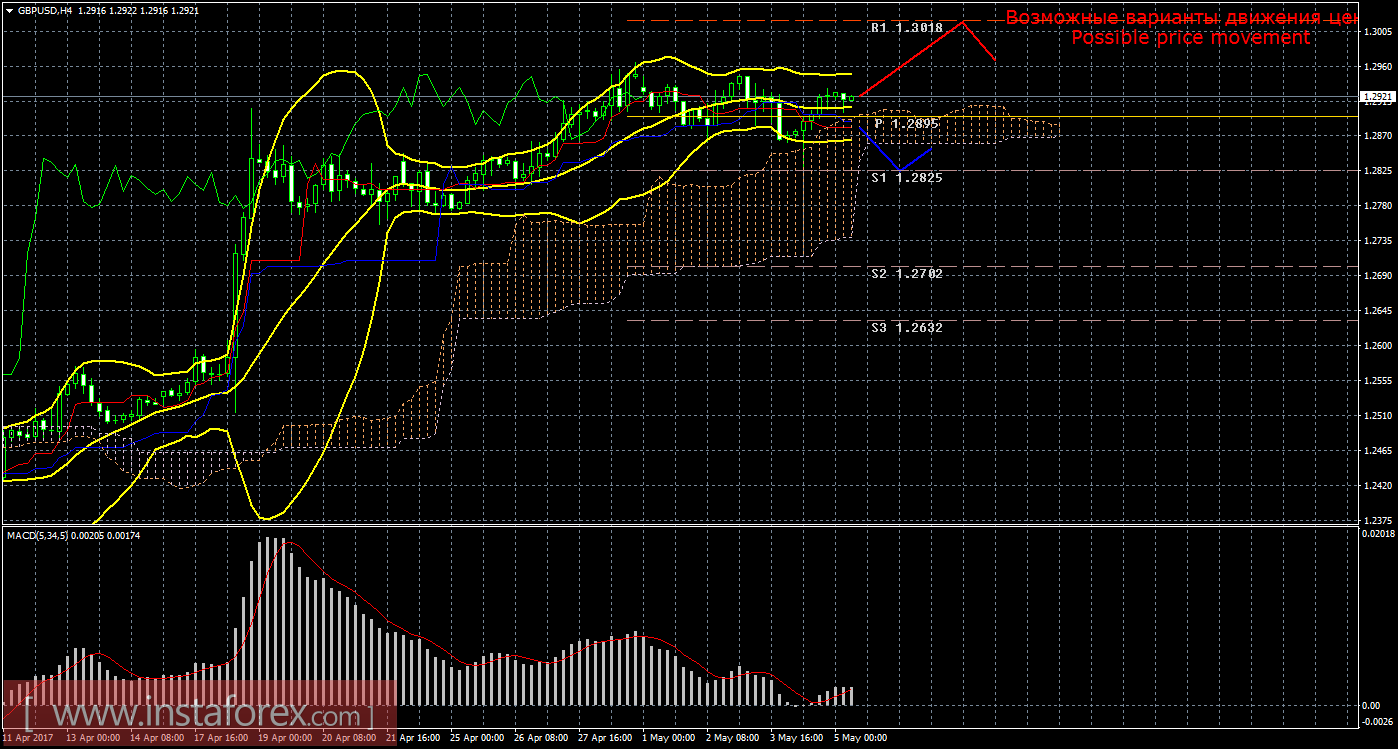Click the 1.3005 price scale value

(1377, 32)
